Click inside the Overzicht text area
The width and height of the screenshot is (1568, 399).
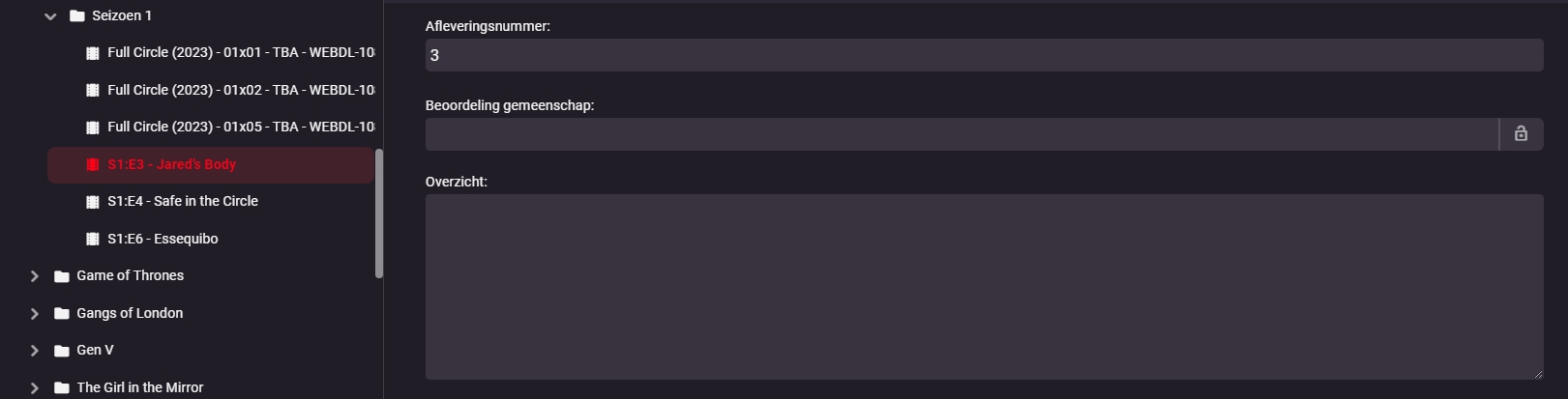coord(984,286)
